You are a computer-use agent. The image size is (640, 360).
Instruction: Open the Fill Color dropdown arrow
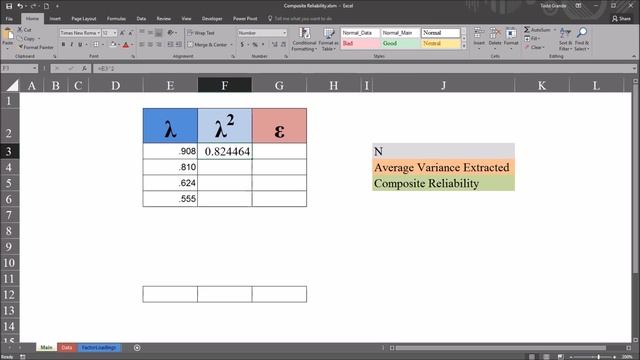[119, 44]
